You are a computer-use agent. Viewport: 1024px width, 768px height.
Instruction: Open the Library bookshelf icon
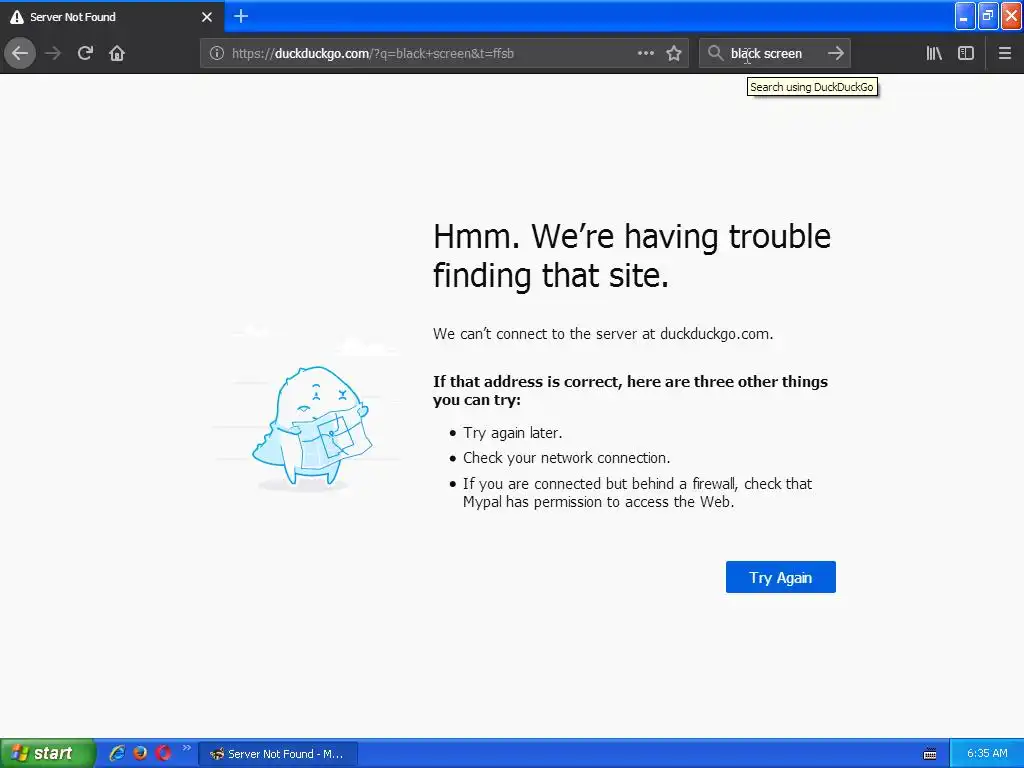point(934,53)
